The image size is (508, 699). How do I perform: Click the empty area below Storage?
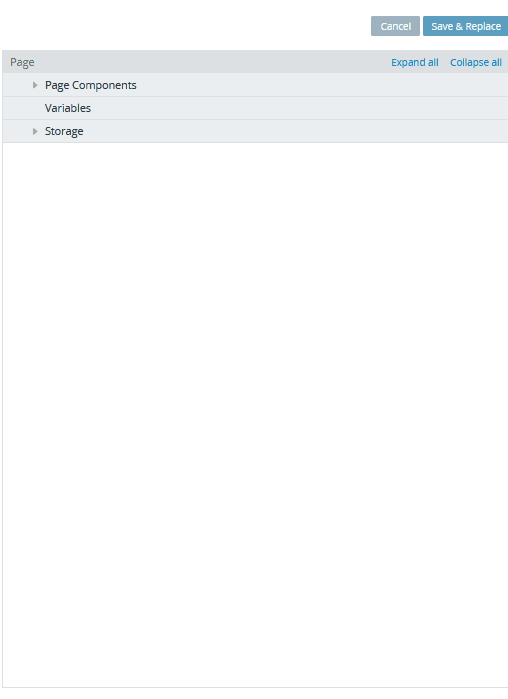(x=255, y=415)
